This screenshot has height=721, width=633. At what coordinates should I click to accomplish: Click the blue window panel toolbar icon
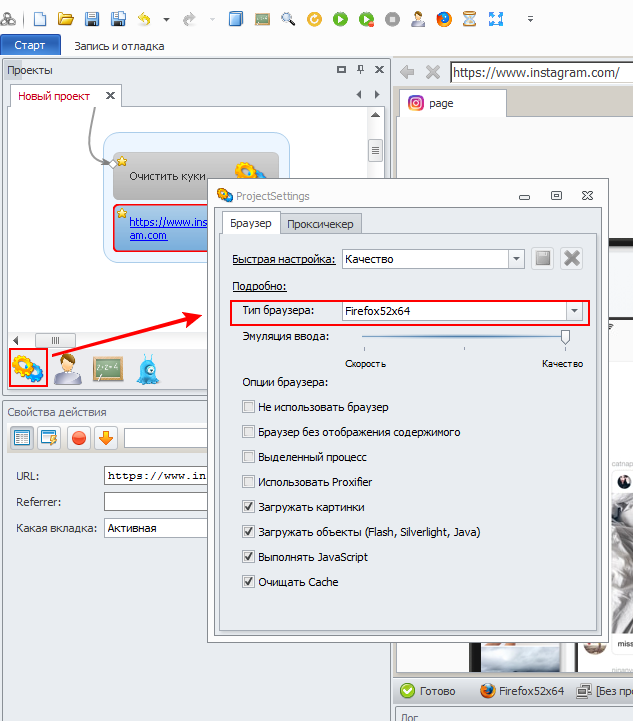coord(236,19)
